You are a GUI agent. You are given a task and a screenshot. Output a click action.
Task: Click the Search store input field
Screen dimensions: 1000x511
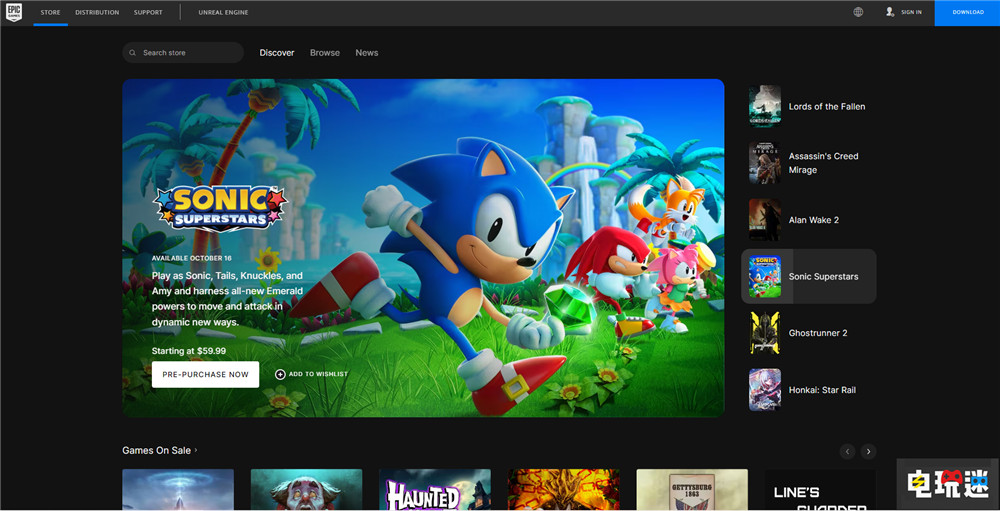190,53
